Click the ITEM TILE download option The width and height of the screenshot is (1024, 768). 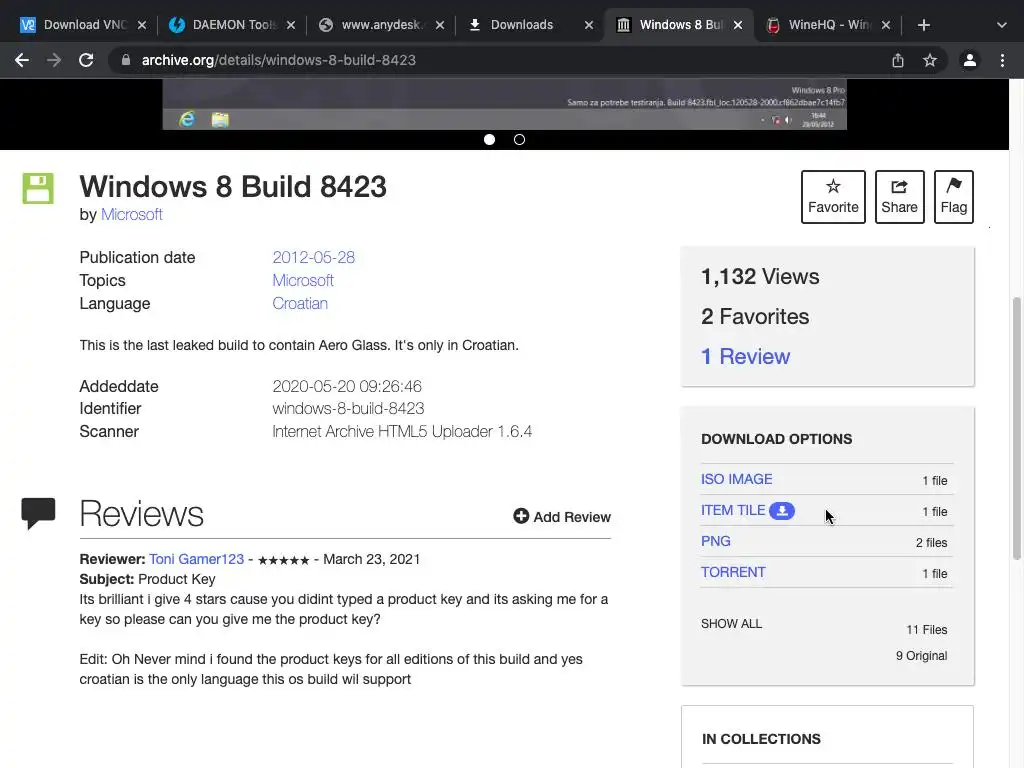pyautogui.click(x=733, y=510)
